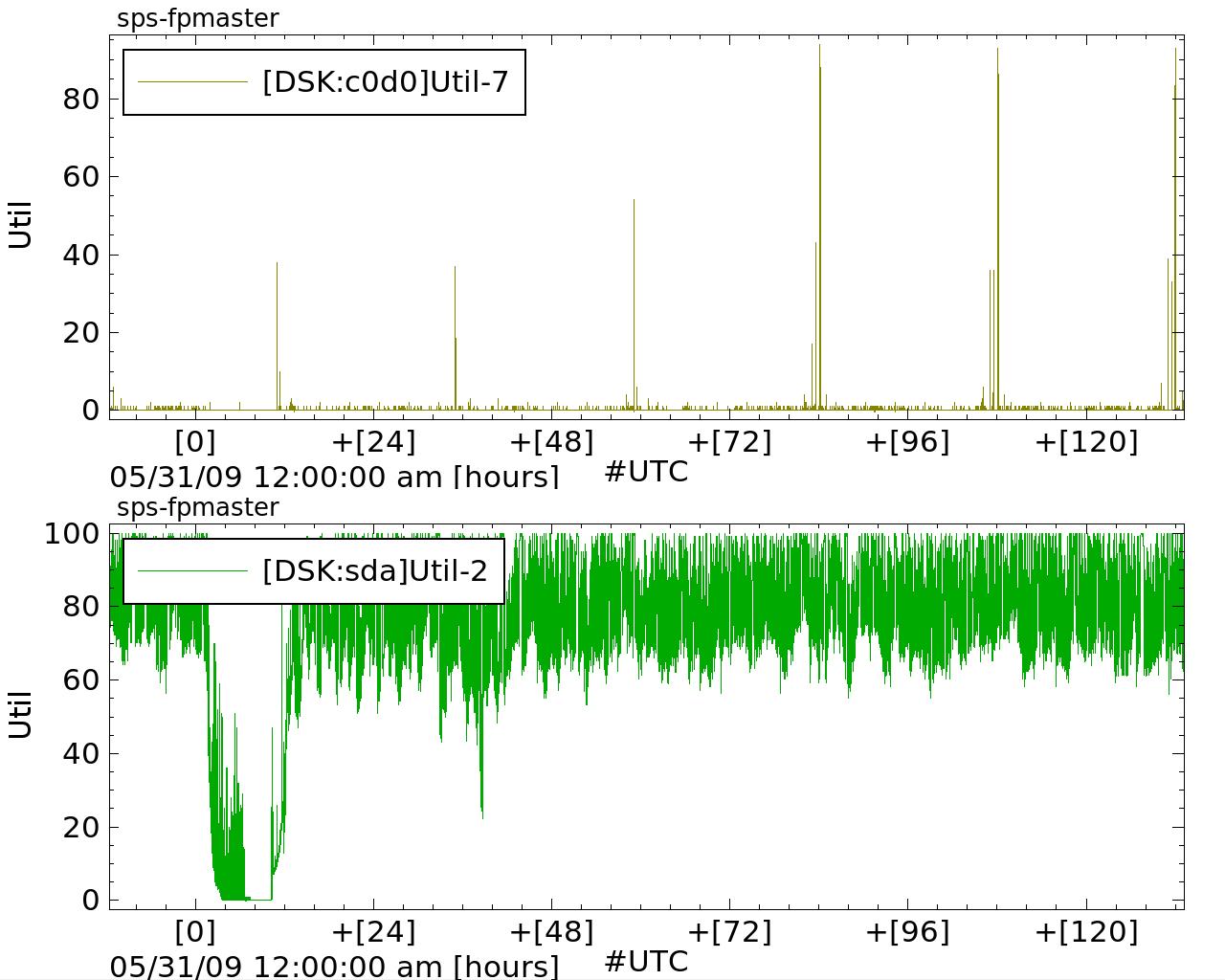Click the top chart's sps-fpmaster title
This screenshot has width=1225, height=980.
(198, 18)
